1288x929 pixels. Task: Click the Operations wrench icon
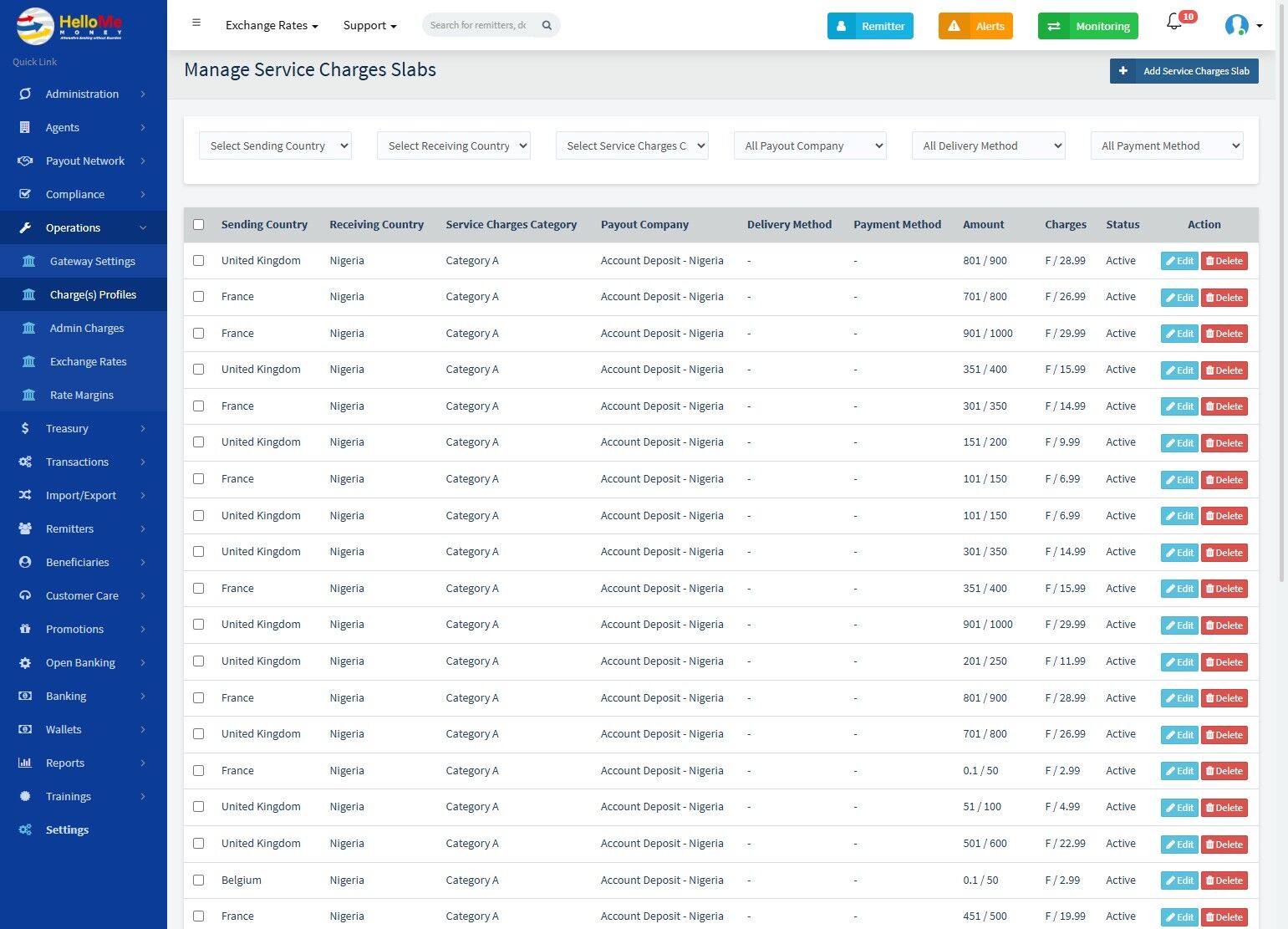pos(25,227)
